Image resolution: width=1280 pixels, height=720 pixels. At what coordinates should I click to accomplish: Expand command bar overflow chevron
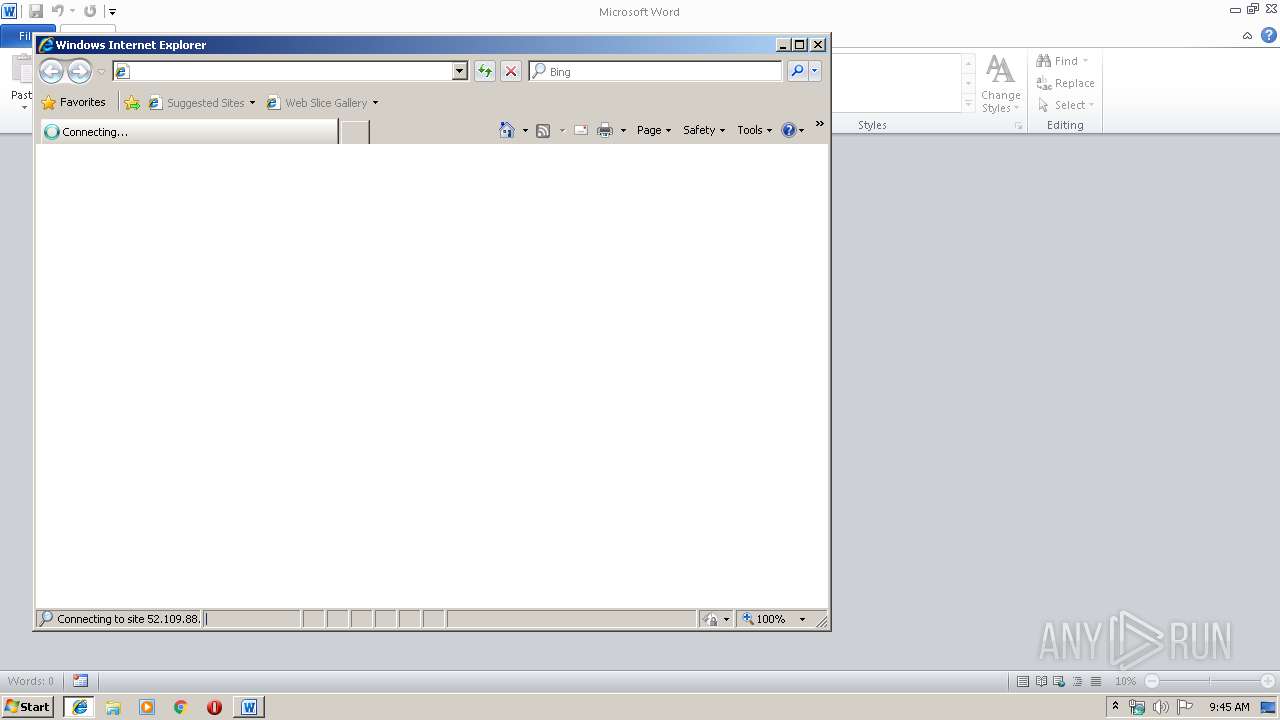pos(820,124)
